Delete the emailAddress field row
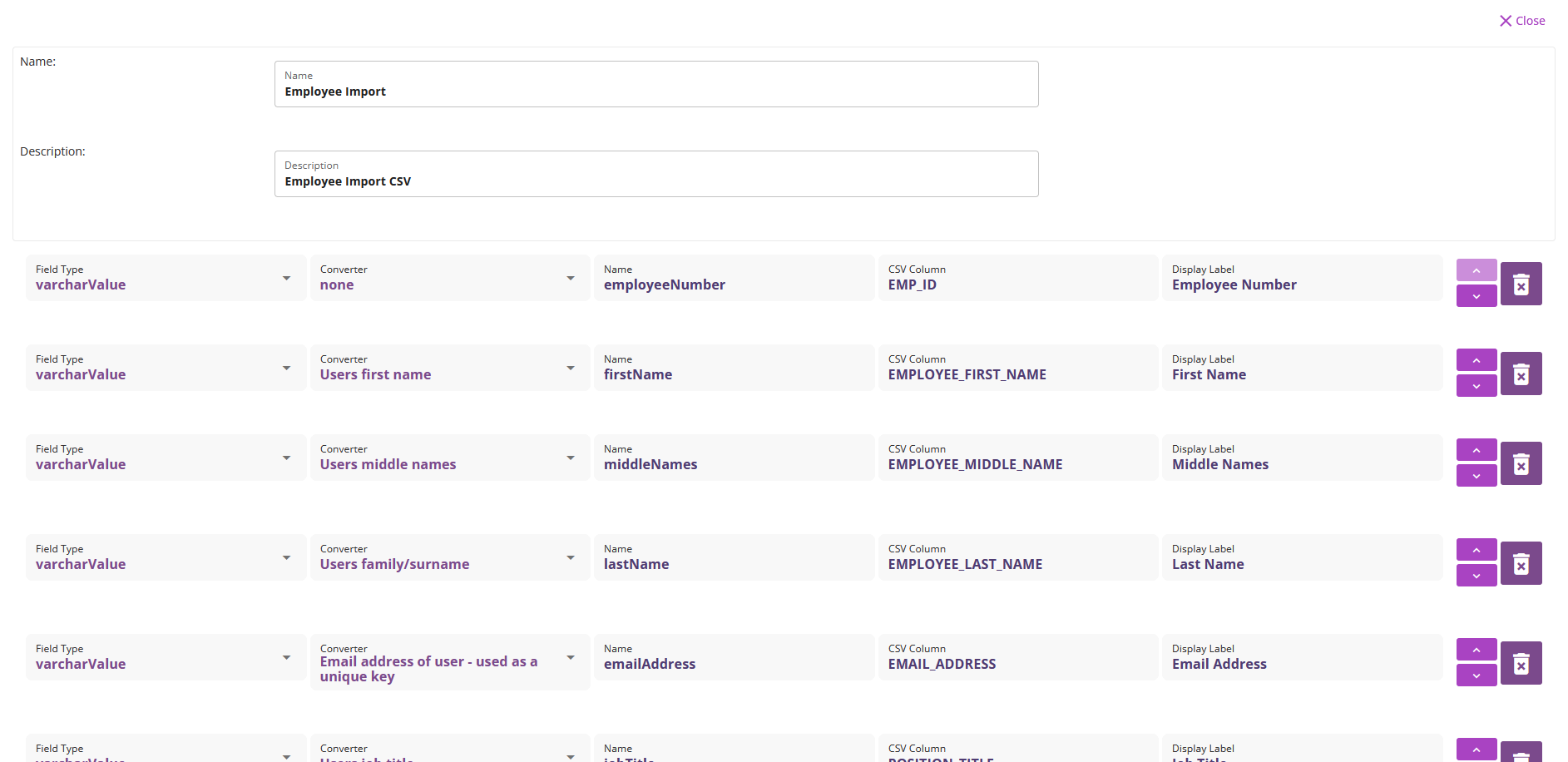 [1521, 664]
